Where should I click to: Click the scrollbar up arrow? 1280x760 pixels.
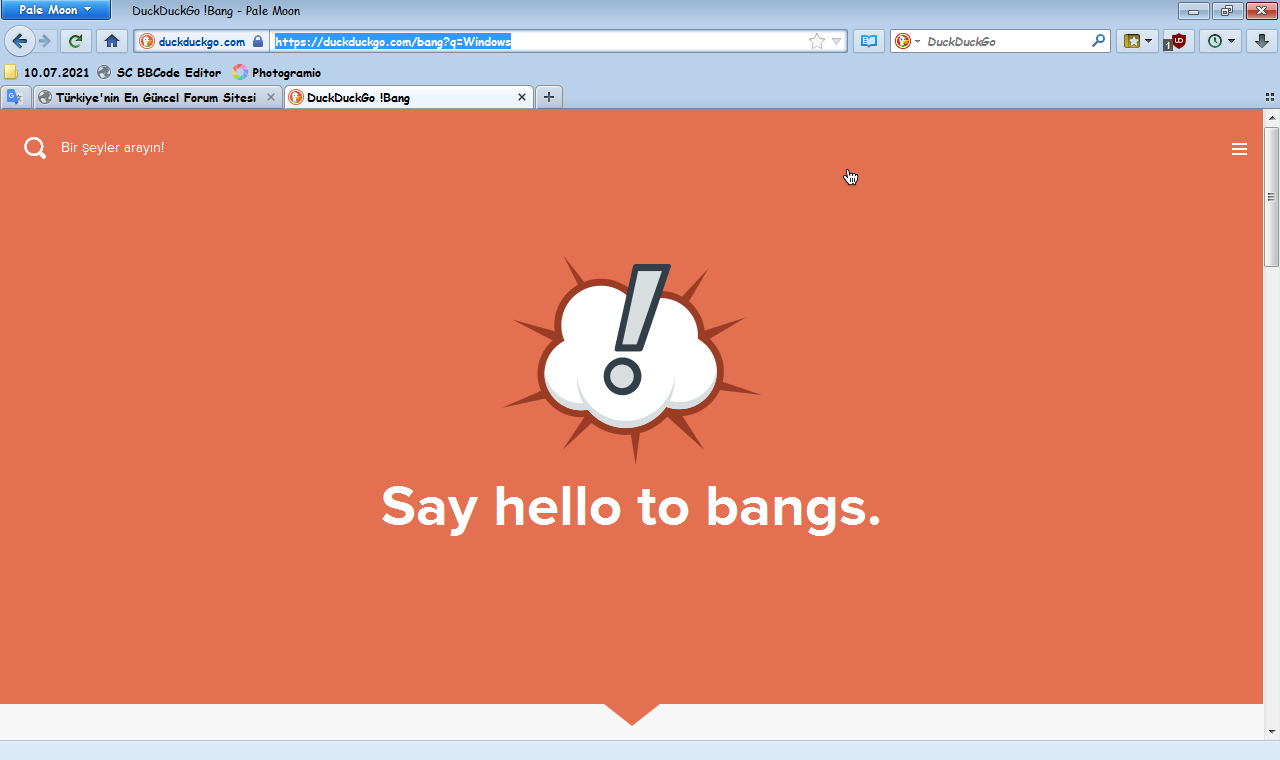click(1271, 117)
